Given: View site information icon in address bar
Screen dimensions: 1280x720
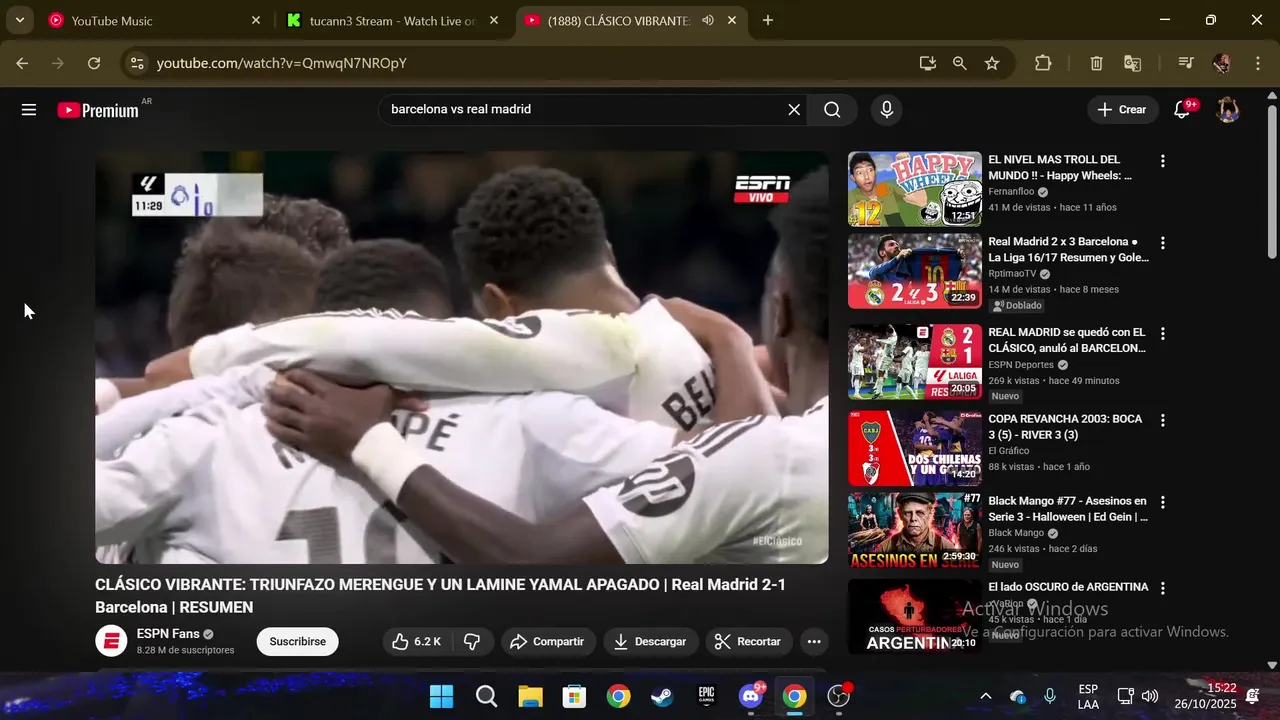Looking at the screenshot, I should pos(137,63).
